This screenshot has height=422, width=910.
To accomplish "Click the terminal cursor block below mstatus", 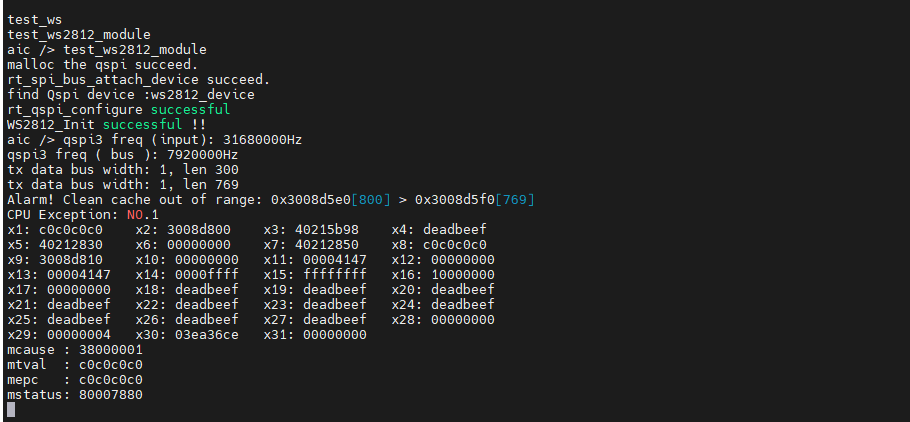I will (11, 410).
